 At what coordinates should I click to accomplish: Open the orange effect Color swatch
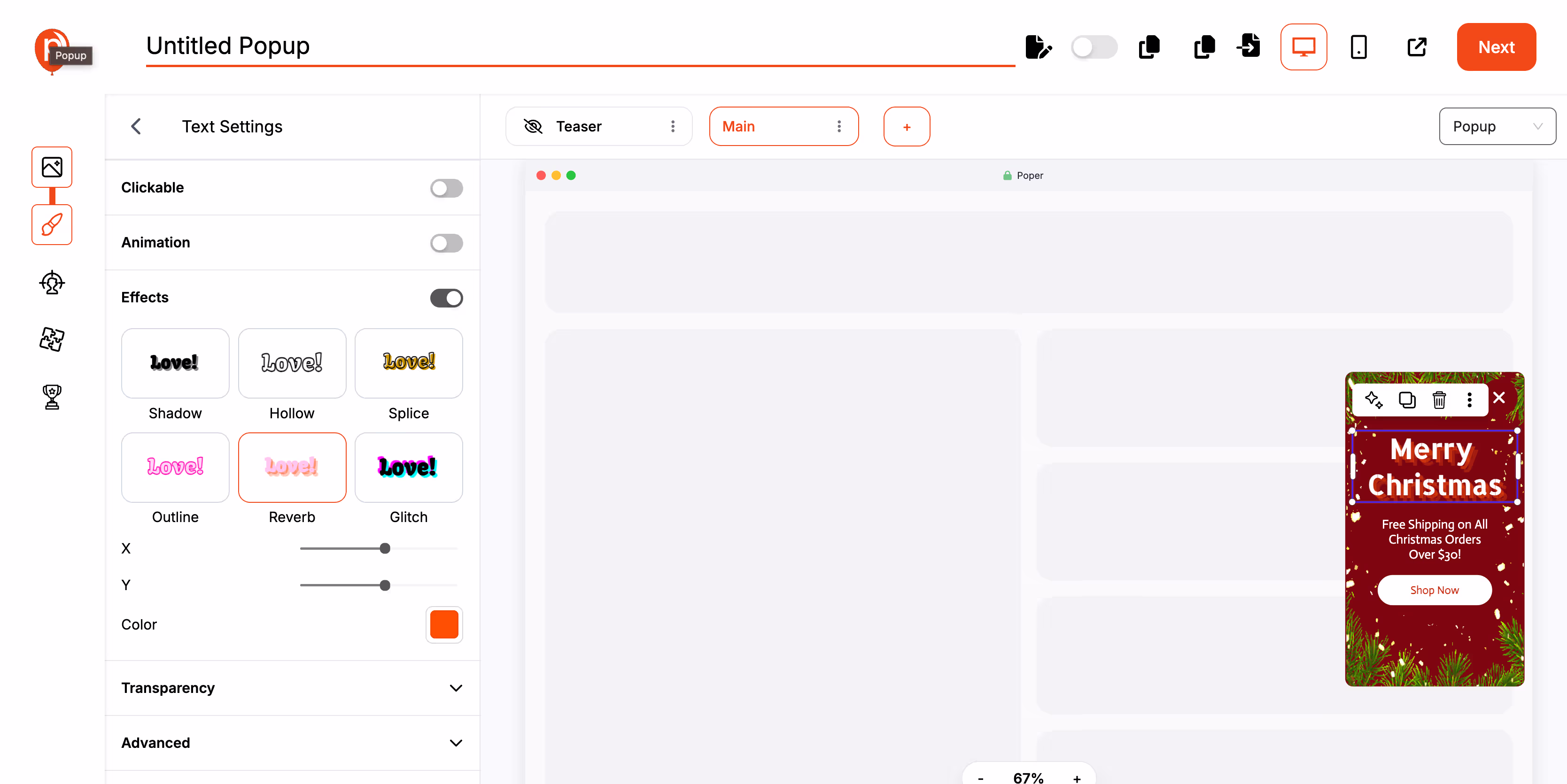click(443, 624)
